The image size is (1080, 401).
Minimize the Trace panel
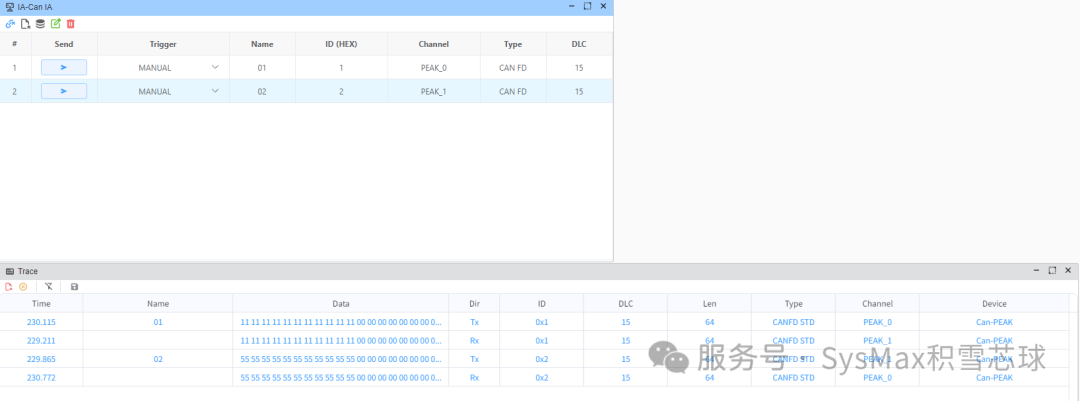(x=1036, y=270)
